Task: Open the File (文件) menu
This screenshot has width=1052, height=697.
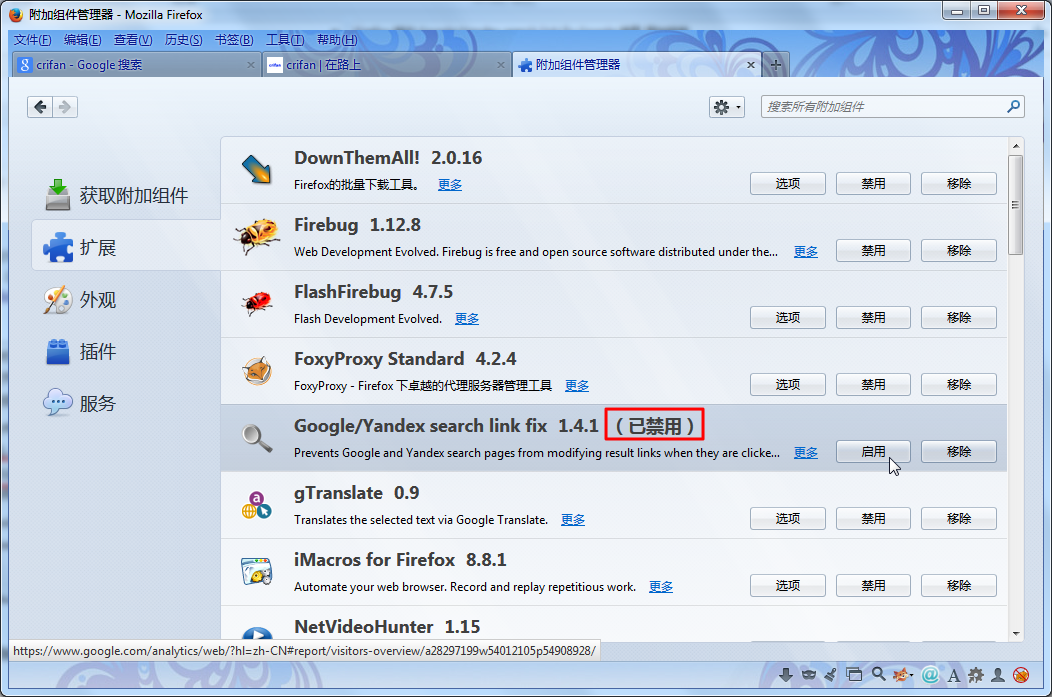Action: tap(32, 40)
